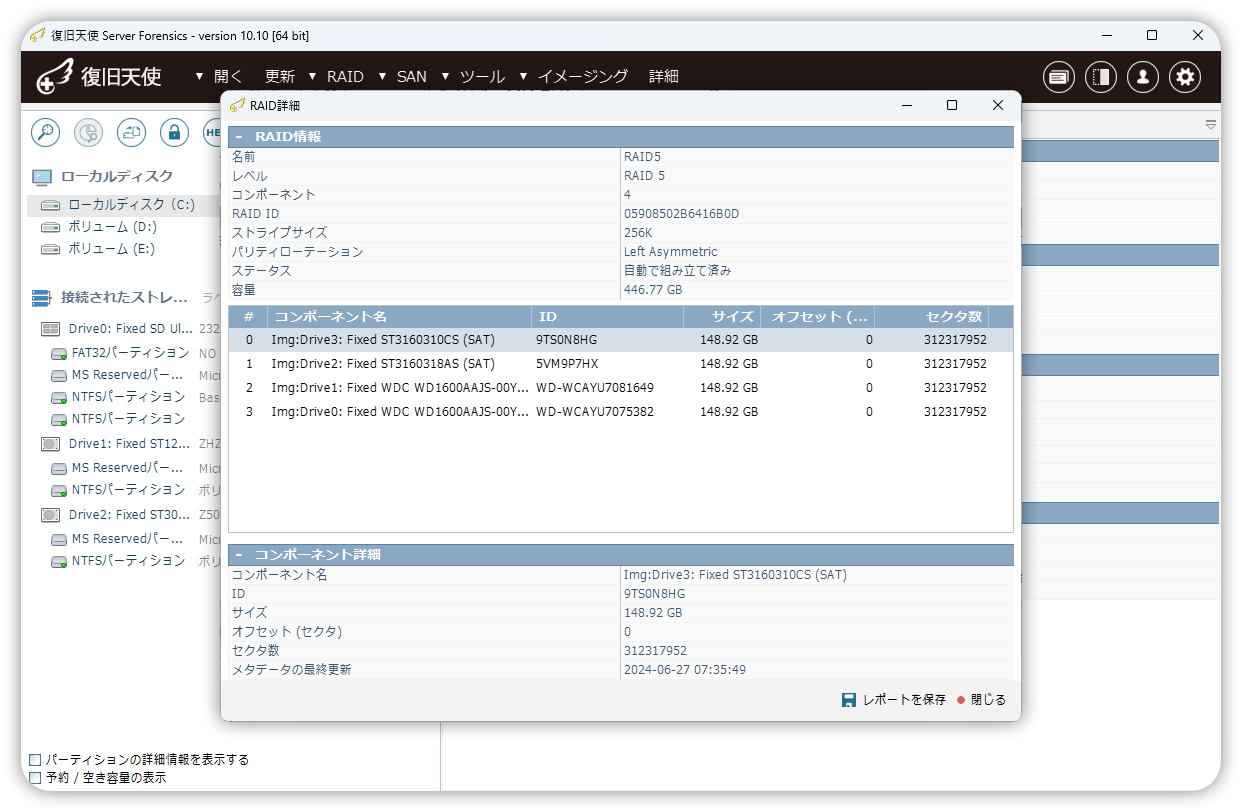
Task: Open the SAN menu label
Action: (x=412, y=77)
